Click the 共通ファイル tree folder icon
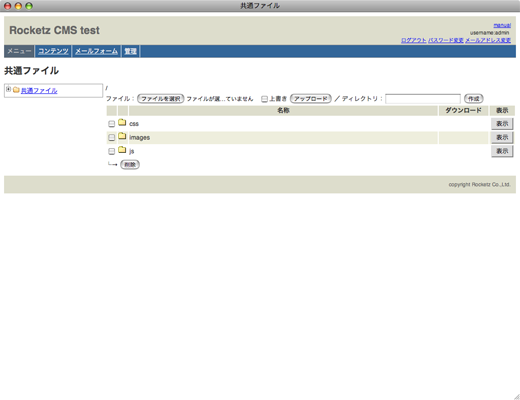The height and width of the screenshot is (400, 520). [x=16, y=90]
